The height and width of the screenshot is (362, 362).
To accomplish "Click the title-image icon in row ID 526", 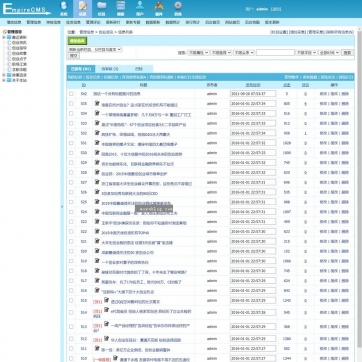I will point(97,192).
